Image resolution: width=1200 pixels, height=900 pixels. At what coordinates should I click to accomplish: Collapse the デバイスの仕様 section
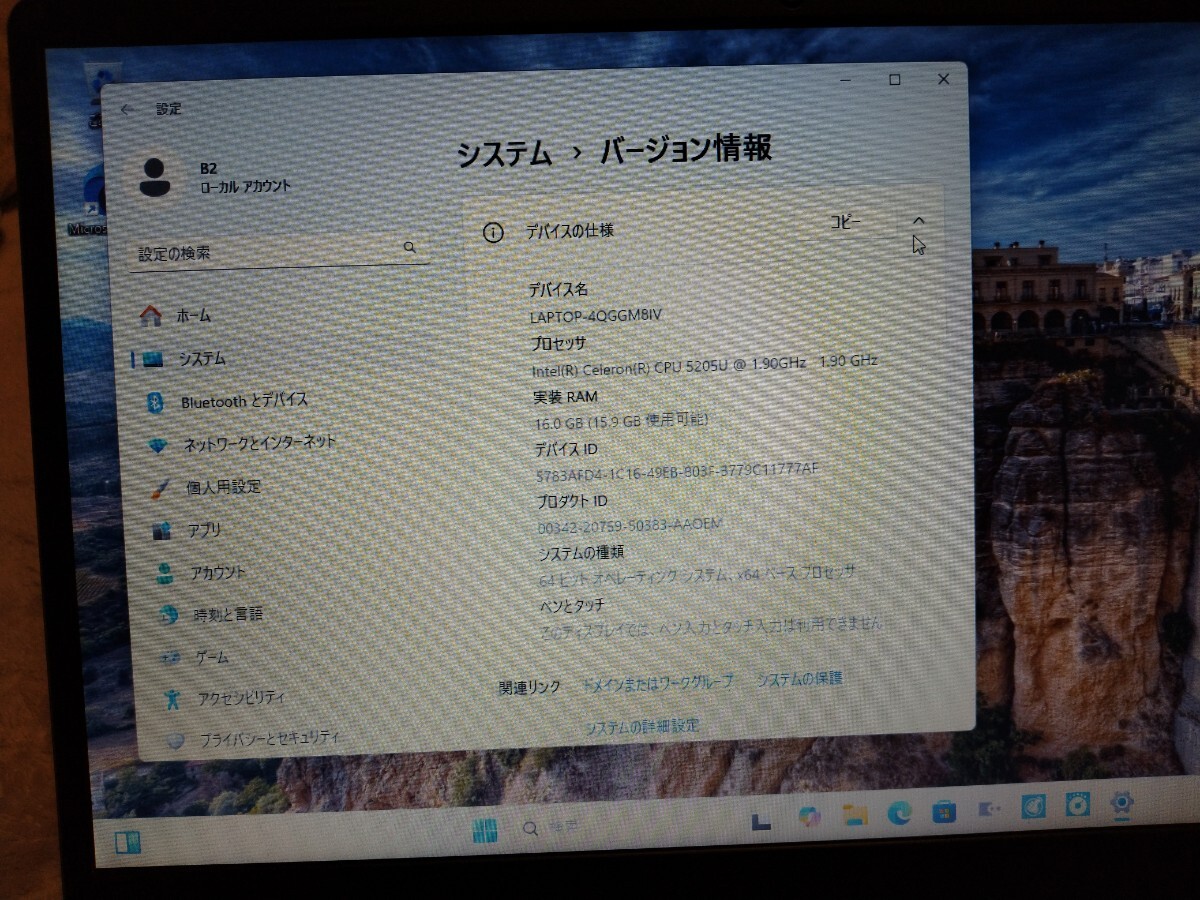pos(919,222)
